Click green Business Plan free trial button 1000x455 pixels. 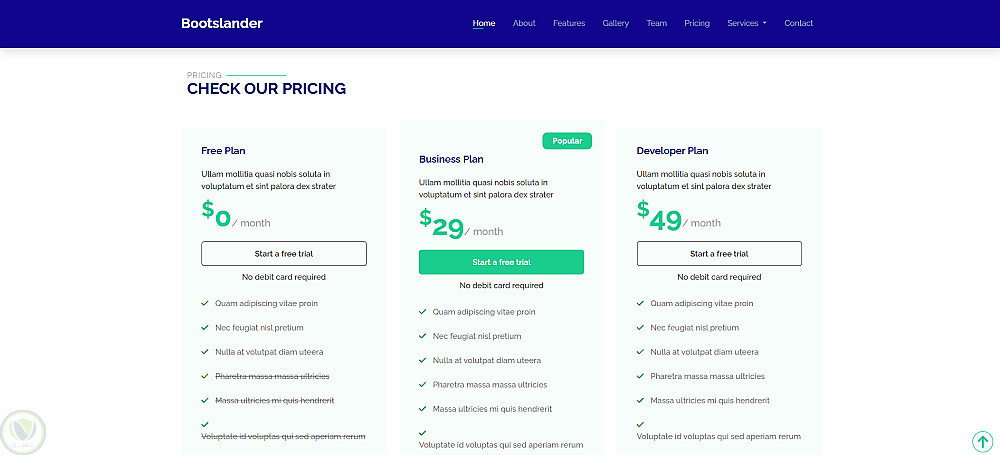[501, 262]
